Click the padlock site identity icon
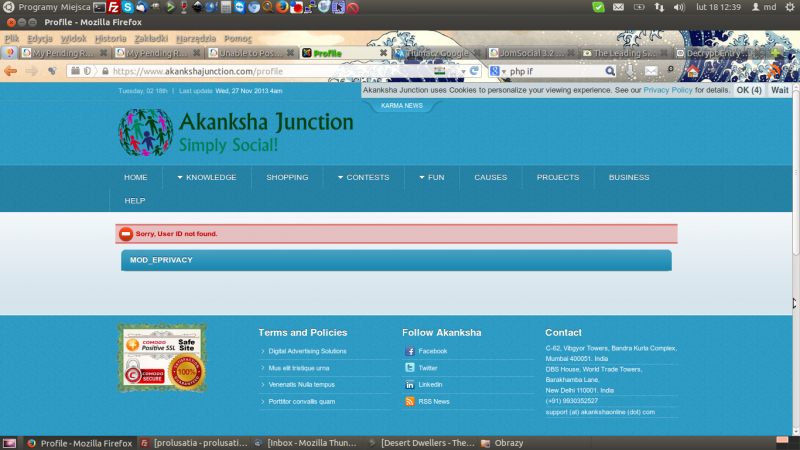The height and width of the screenshot is (450, 800). click(105, 71)
